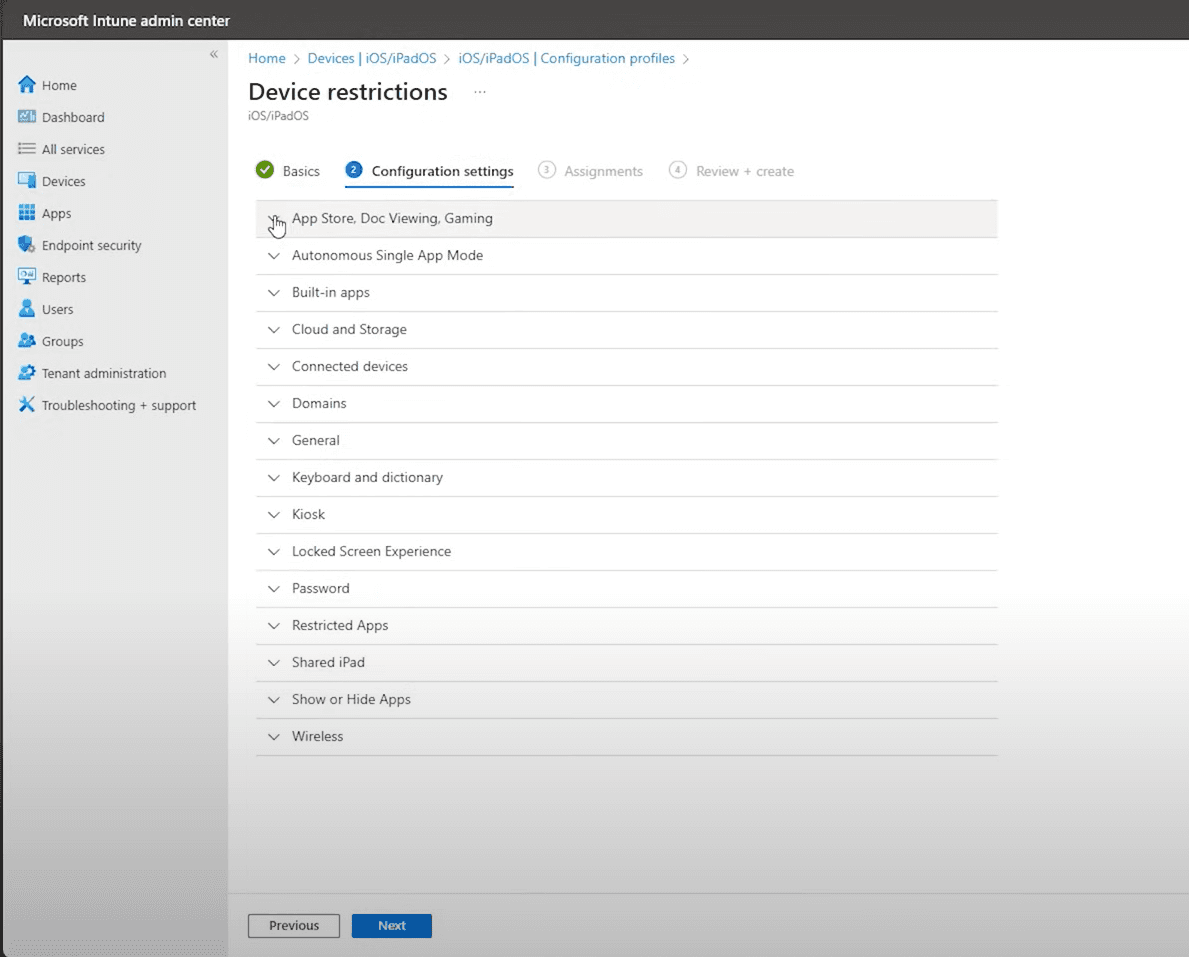Navigate to Devices via sidebar icon
Image resolution: width=1189 pixels, height=957 pixels.
[x=62, y=181]
